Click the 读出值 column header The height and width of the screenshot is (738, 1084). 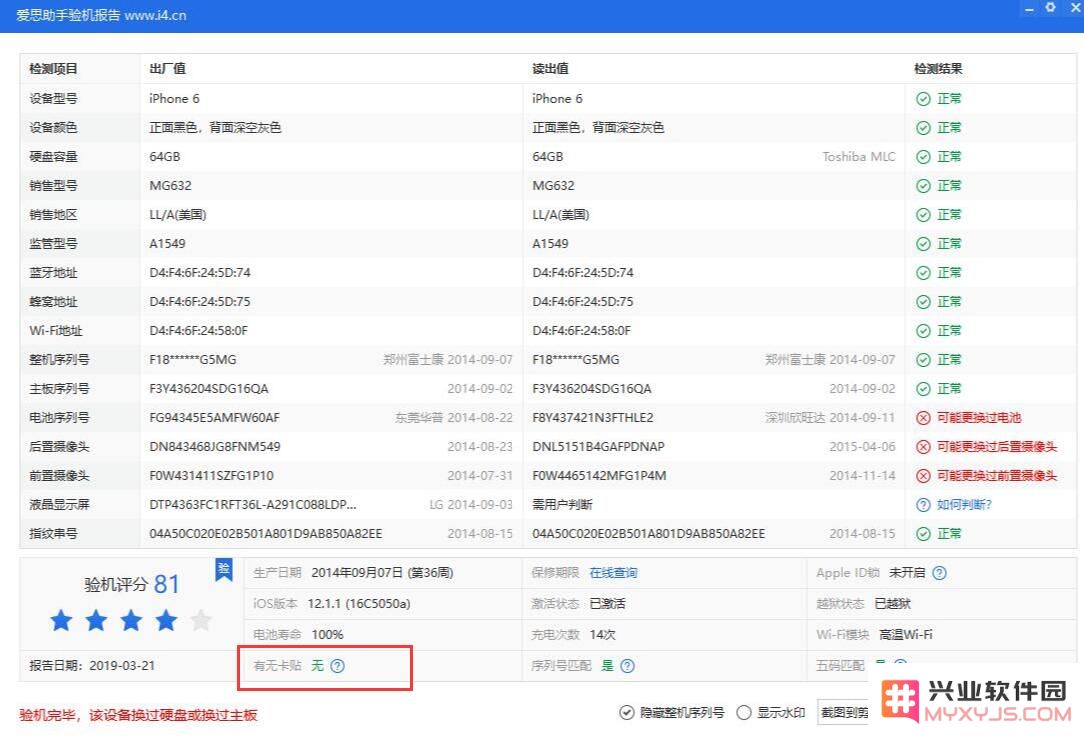(x=550, y=68)
